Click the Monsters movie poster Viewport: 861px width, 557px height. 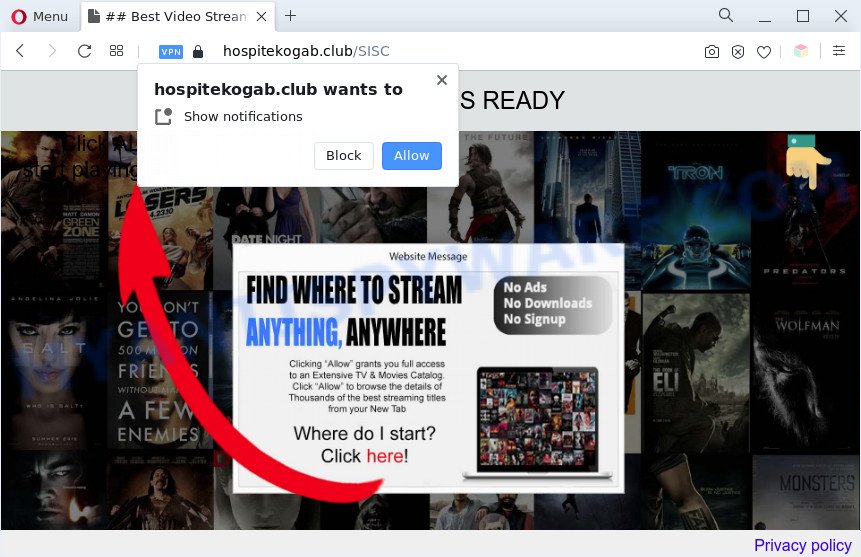coord(806,492)
